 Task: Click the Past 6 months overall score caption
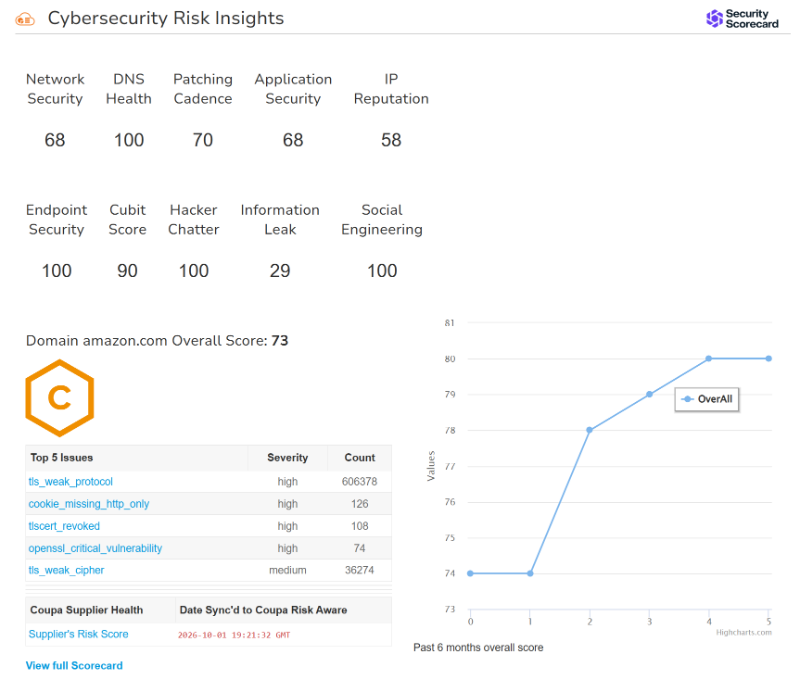click(478, 647)
